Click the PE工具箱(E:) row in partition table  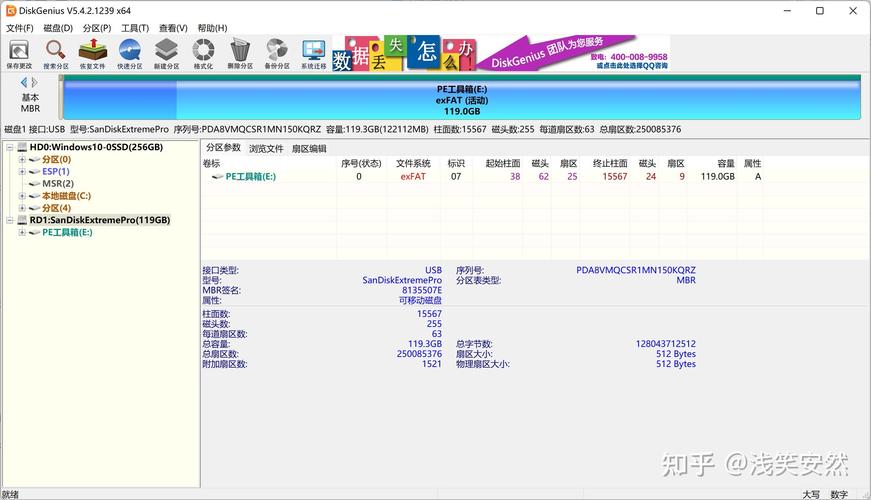[482, 177]
